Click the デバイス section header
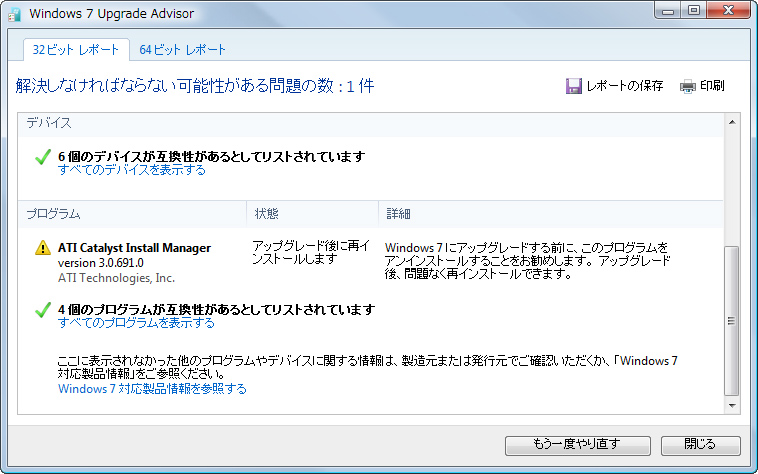 pos(49,123)
